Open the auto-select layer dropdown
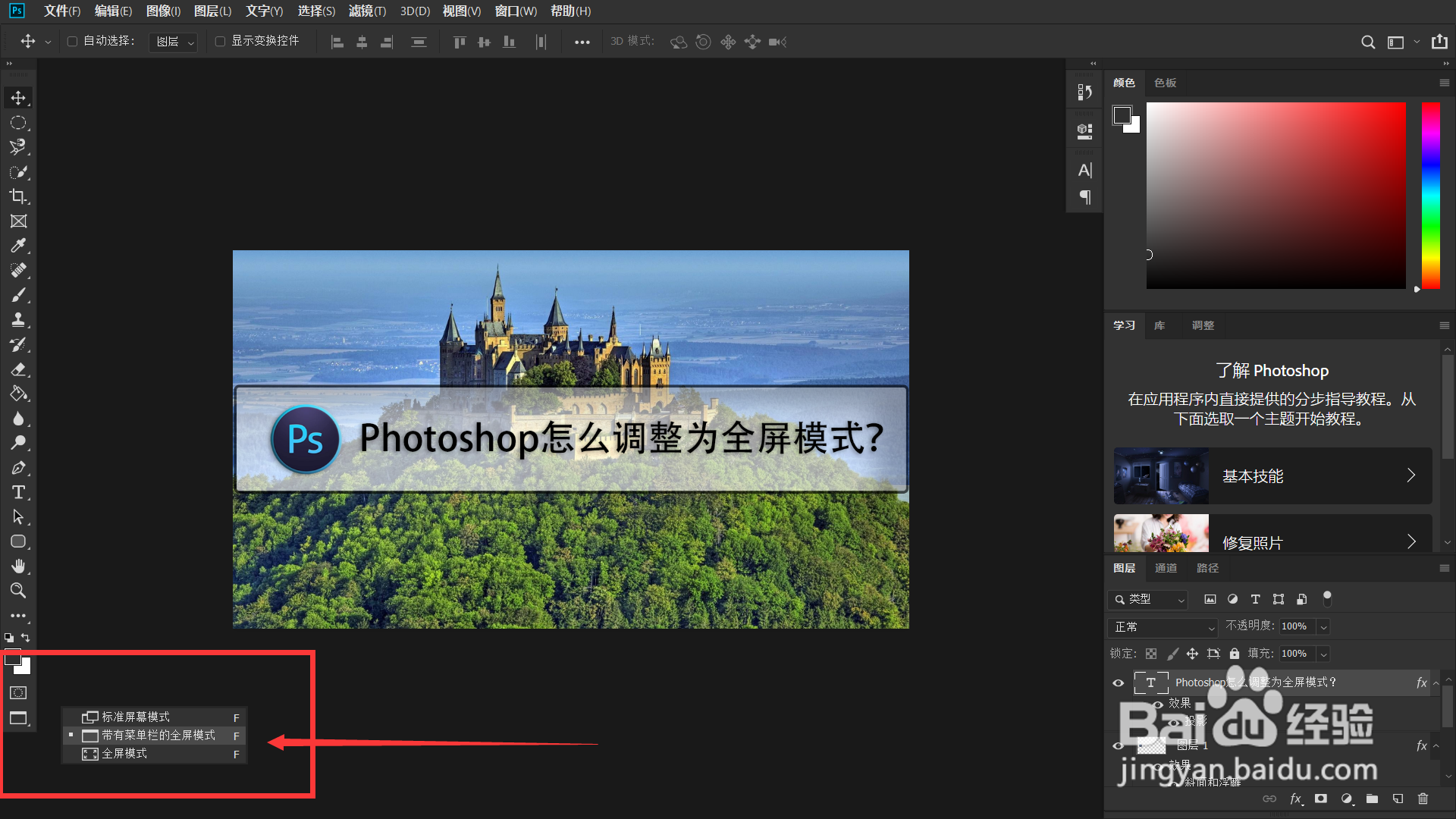Screen dimensions: 1456x819 point(174,42)
